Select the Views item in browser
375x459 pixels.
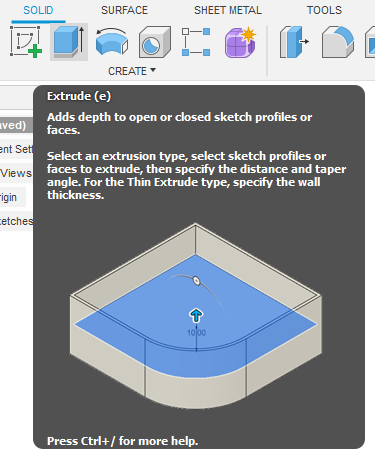[16, 173]
